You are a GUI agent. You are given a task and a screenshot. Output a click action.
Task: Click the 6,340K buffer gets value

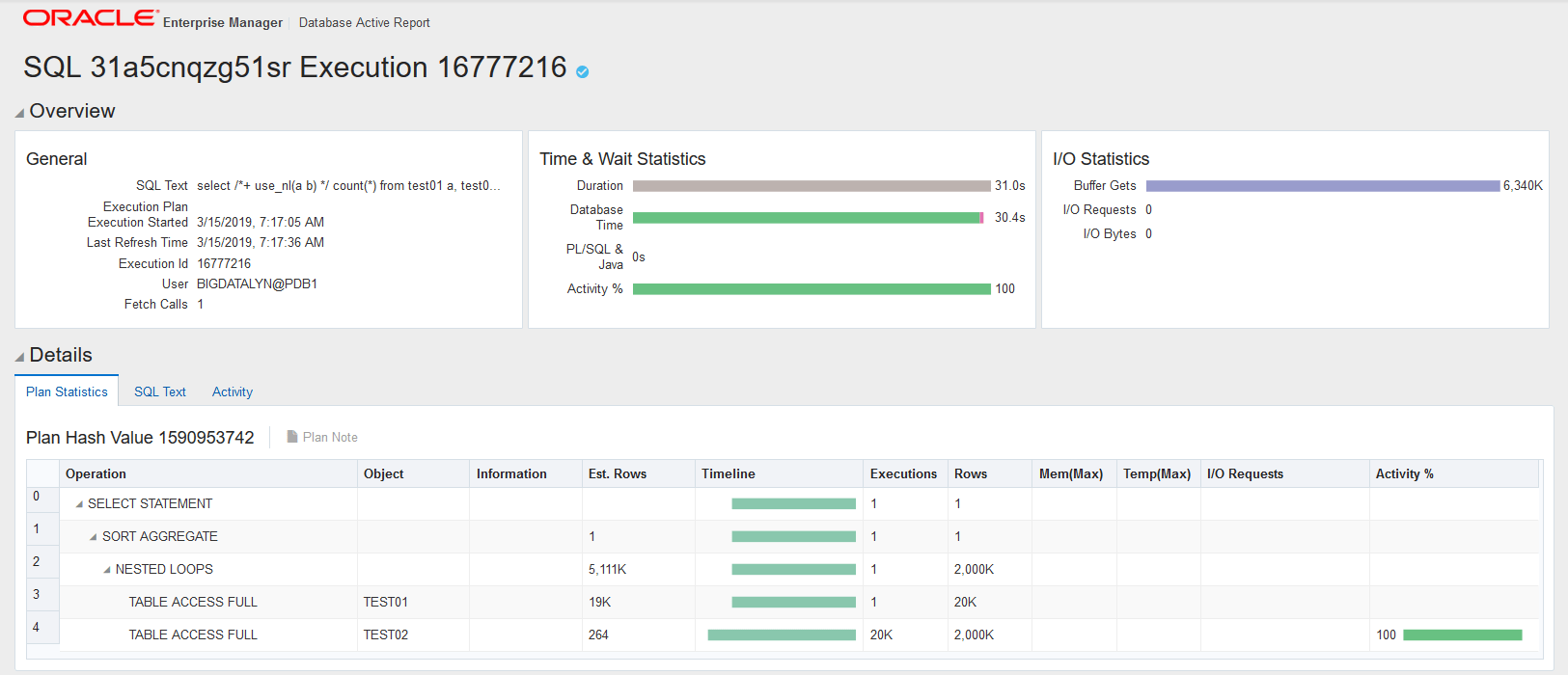click(x=1523, y=186)
